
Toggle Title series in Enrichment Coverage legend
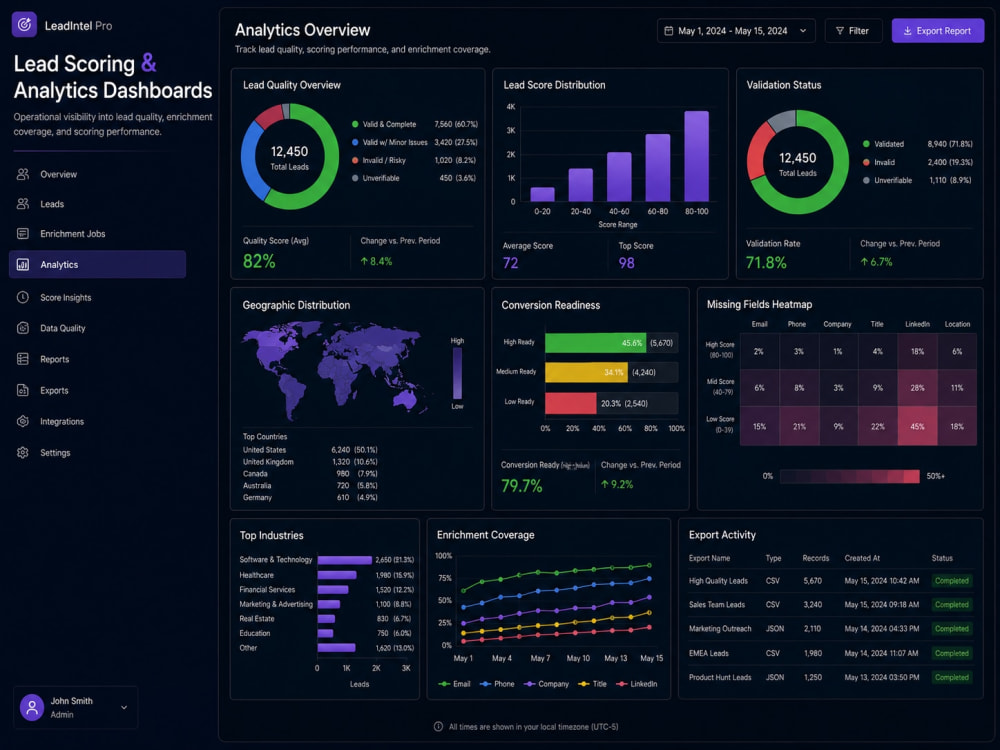tap(592, 684)
